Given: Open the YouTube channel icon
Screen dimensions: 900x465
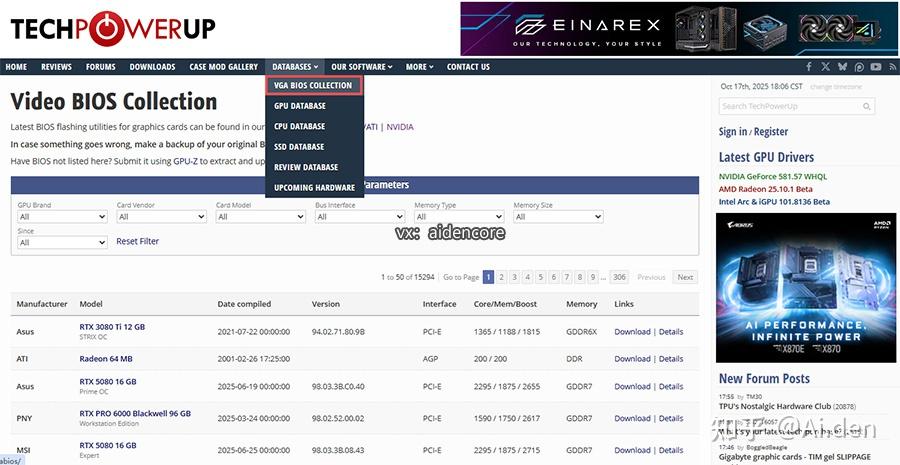Looking at the screenshot, I should pyautogui.click(x=875, y=67).
